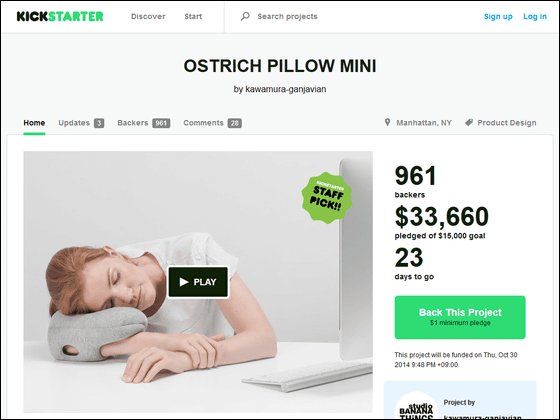Screen dimensions: 560x420
Task: Open the Discover menu
Action: coord(148,16)
